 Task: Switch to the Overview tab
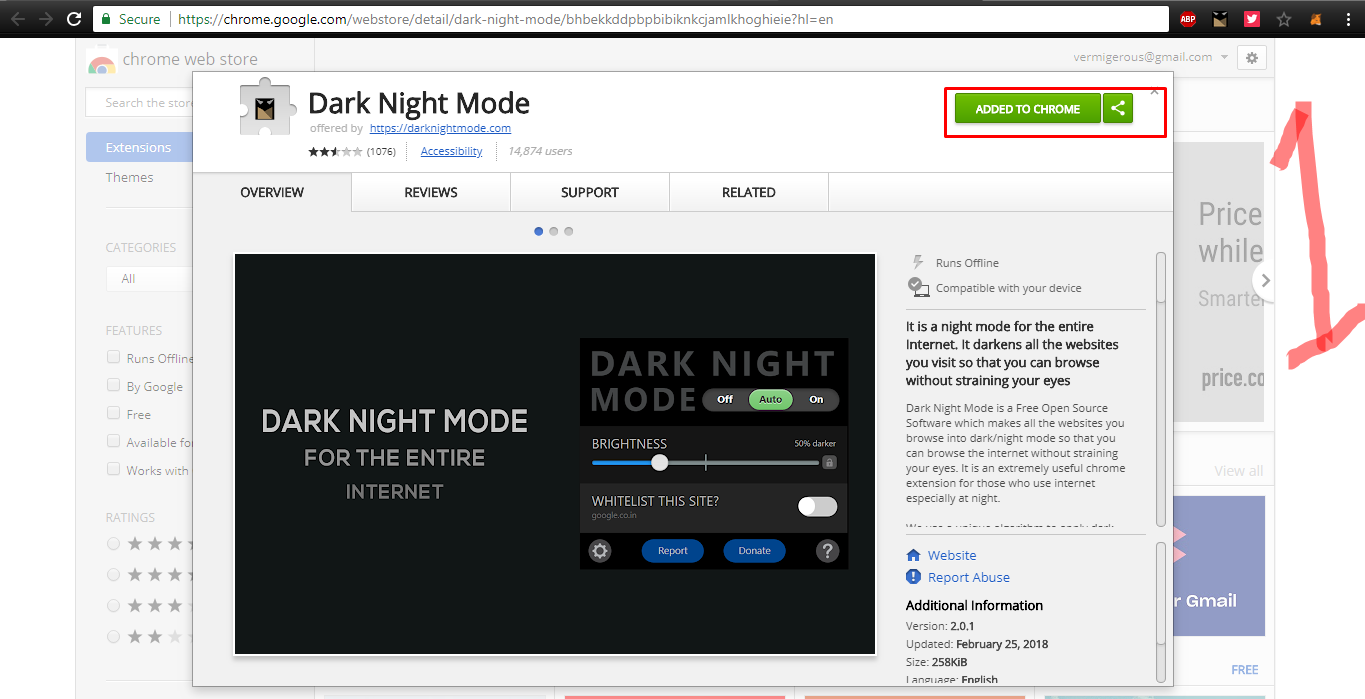click(272, 192)
